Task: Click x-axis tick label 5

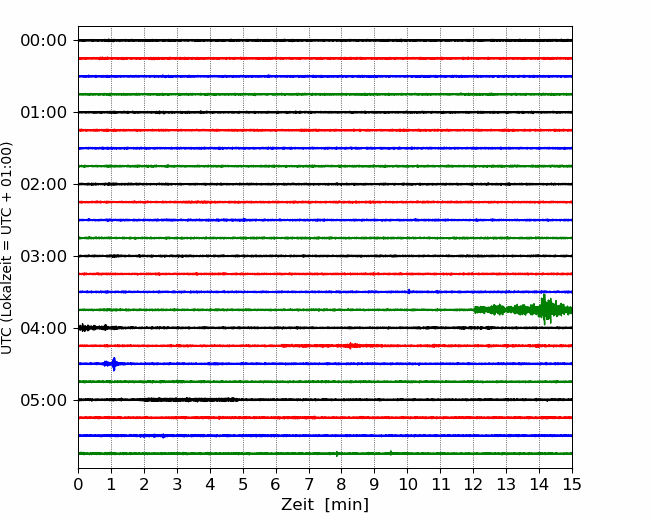Action: pos(243,484)
